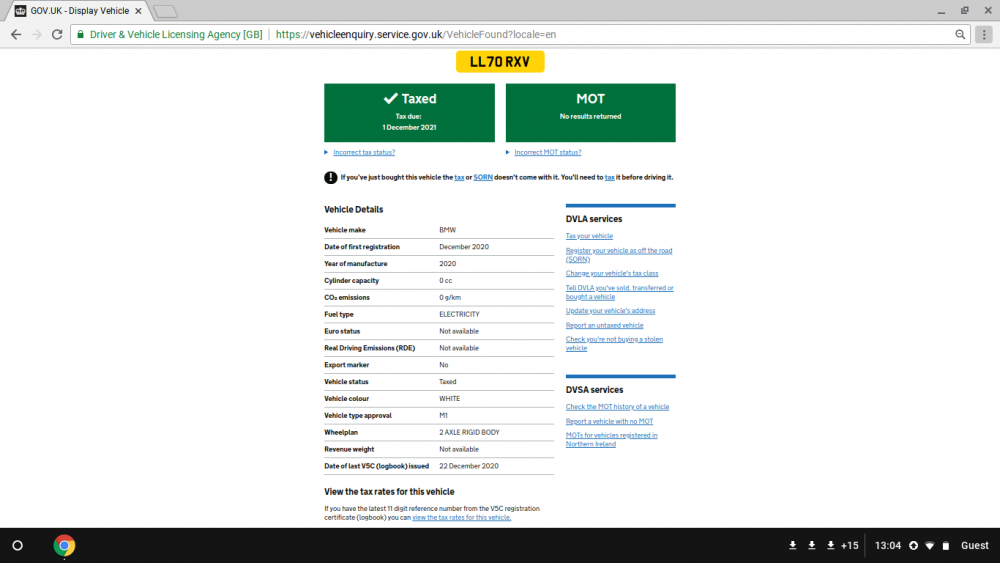Click the green MOT status panel
The image size is (1000, 563).
(591, 113)
